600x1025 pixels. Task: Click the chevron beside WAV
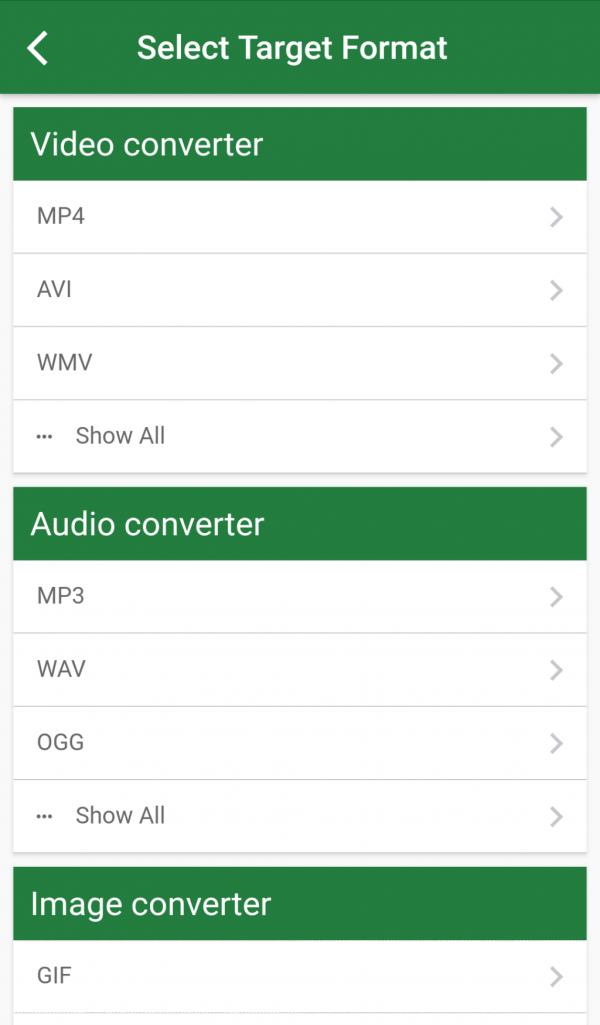click(x=557, y=670)
